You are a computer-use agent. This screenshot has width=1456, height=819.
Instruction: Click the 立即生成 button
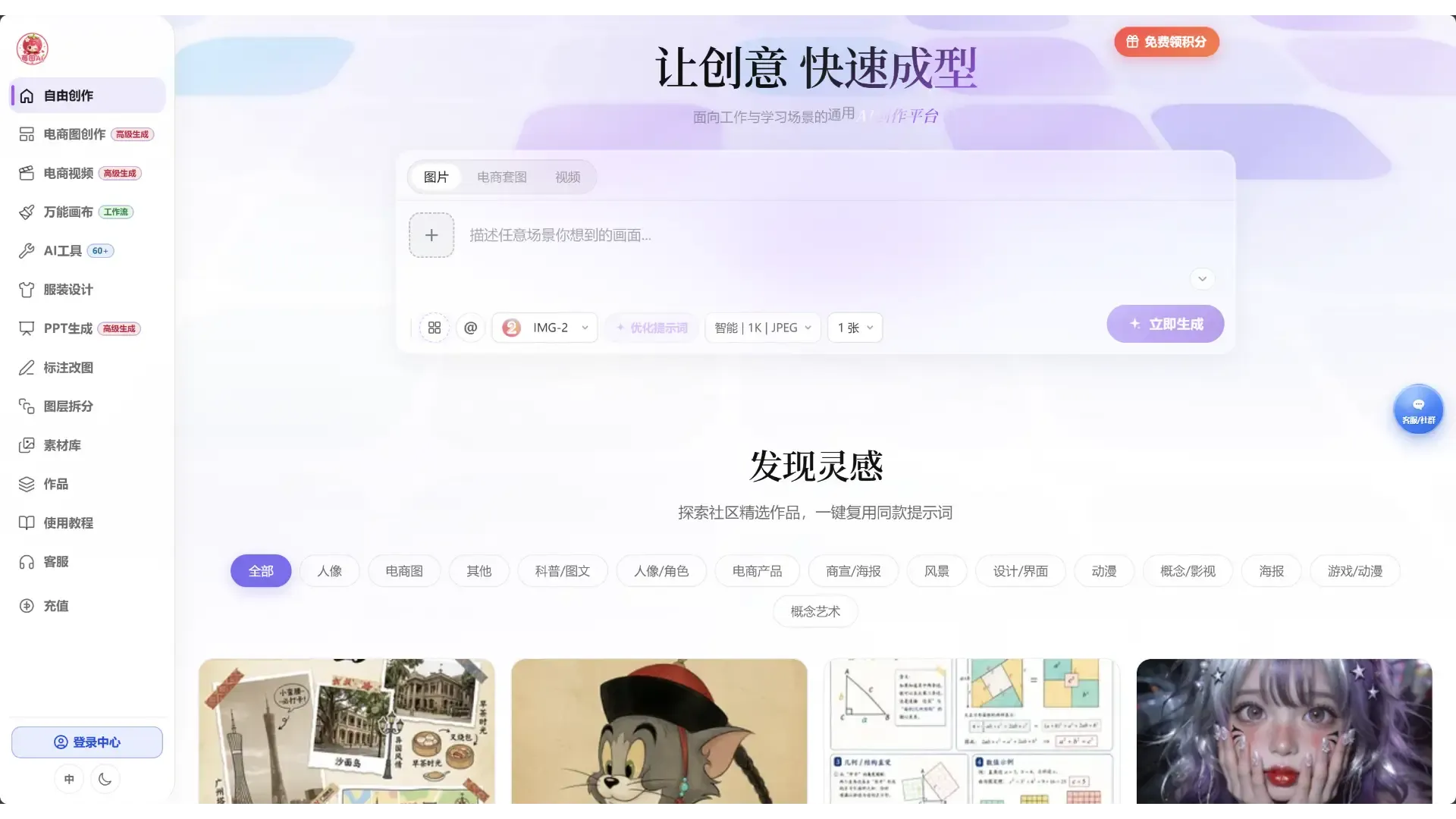[1166, 324]
